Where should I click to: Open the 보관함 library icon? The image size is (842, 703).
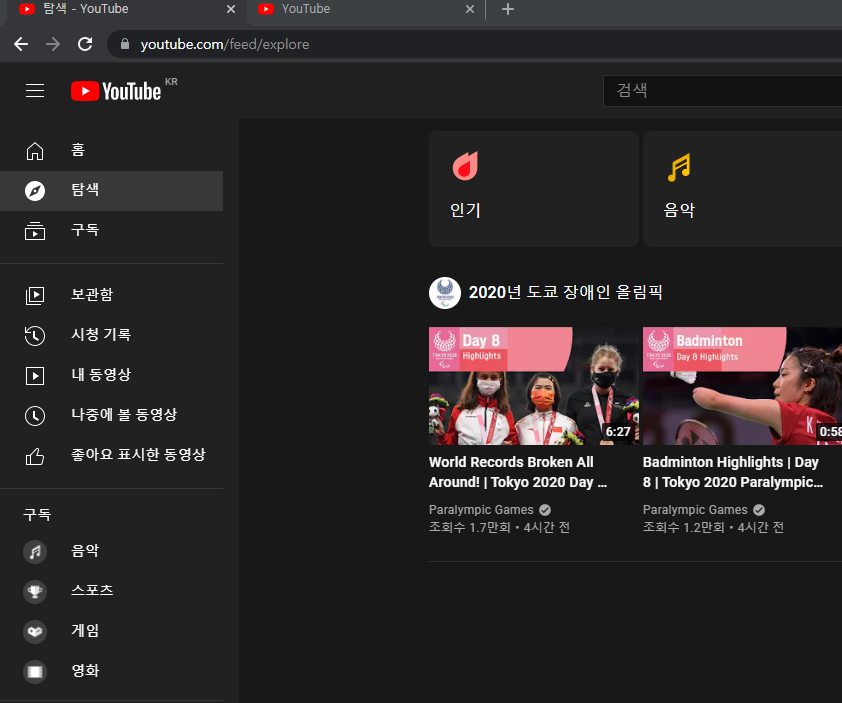tap(35, 295)
